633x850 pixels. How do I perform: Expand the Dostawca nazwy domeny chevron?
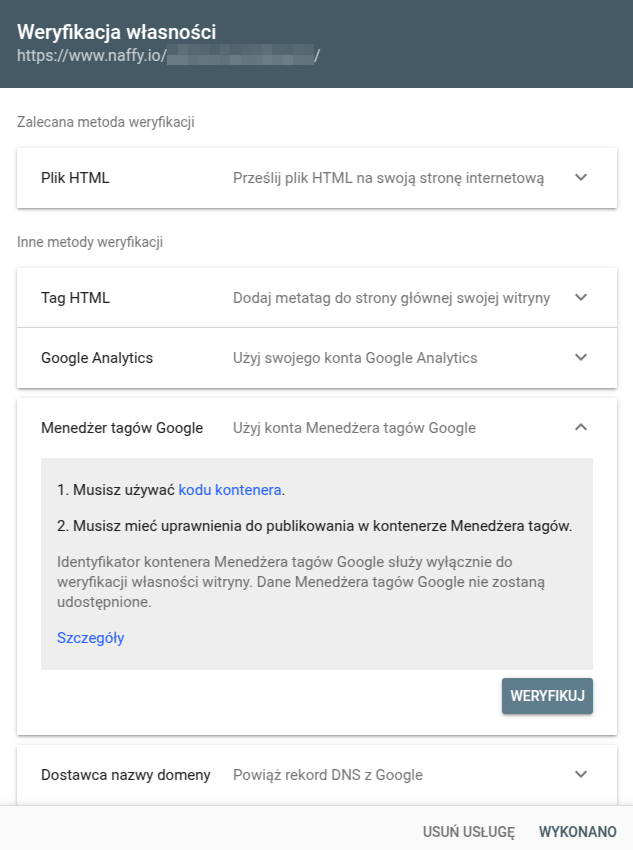tap(581, 774)
